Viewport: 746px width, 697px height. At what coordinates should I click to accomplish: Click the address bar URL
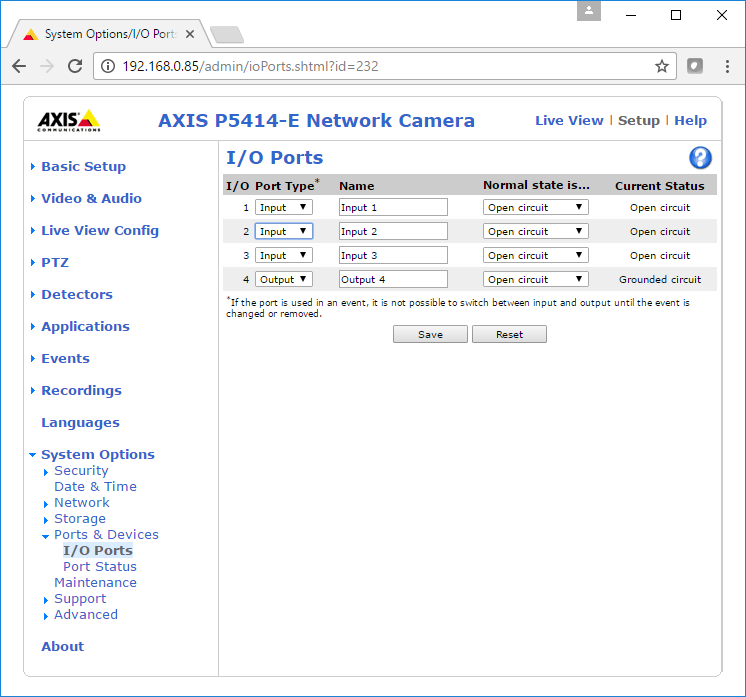coord(250,66)
